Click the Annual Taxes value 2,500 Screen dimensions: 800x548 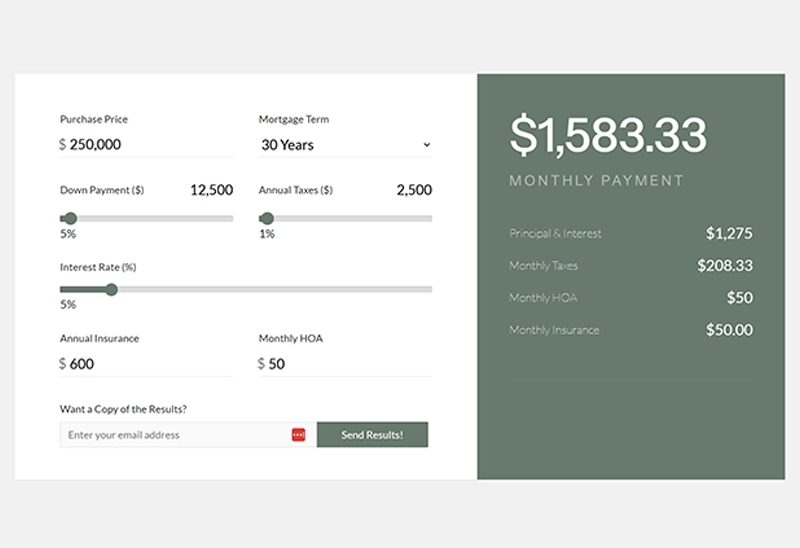(x=414, y=190)
